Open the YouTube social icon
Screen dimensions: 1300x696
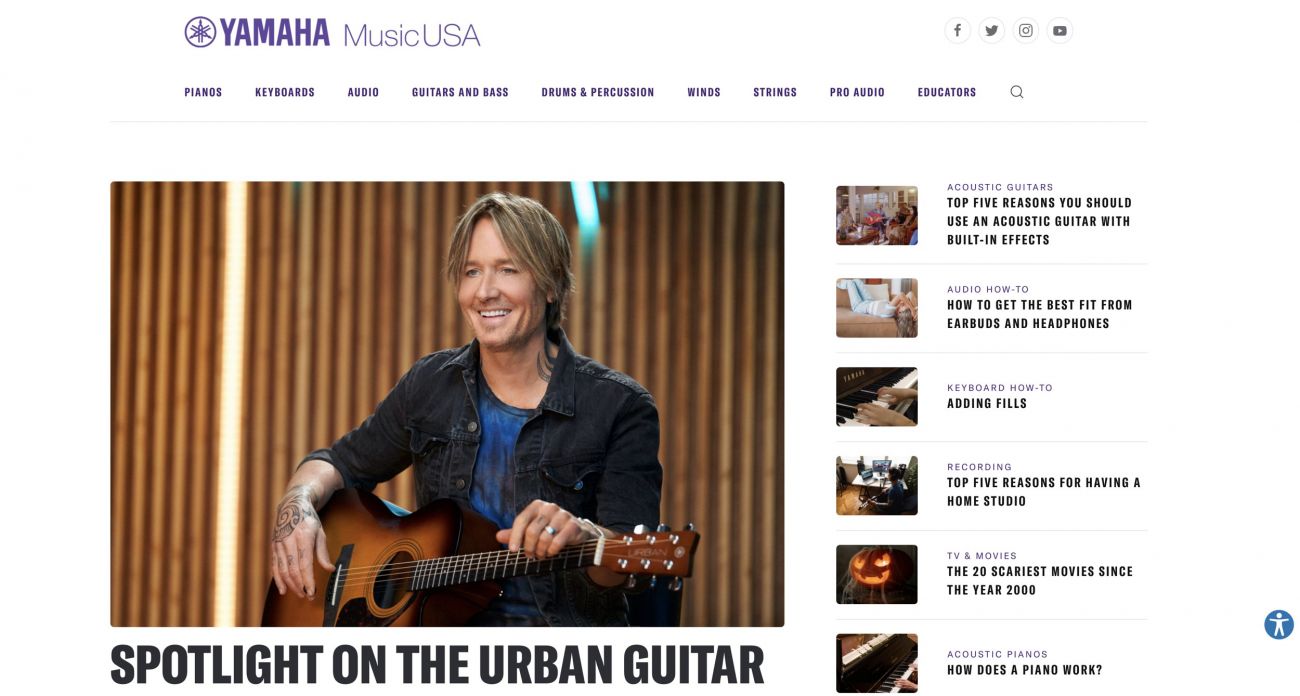coord(1060,30)
